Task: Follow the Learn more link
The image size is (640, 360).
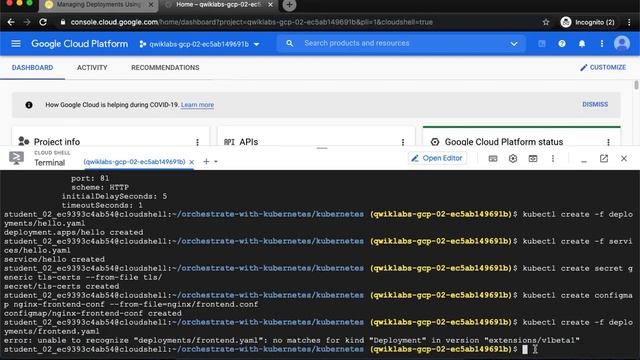Action: [x=197, y=105]
